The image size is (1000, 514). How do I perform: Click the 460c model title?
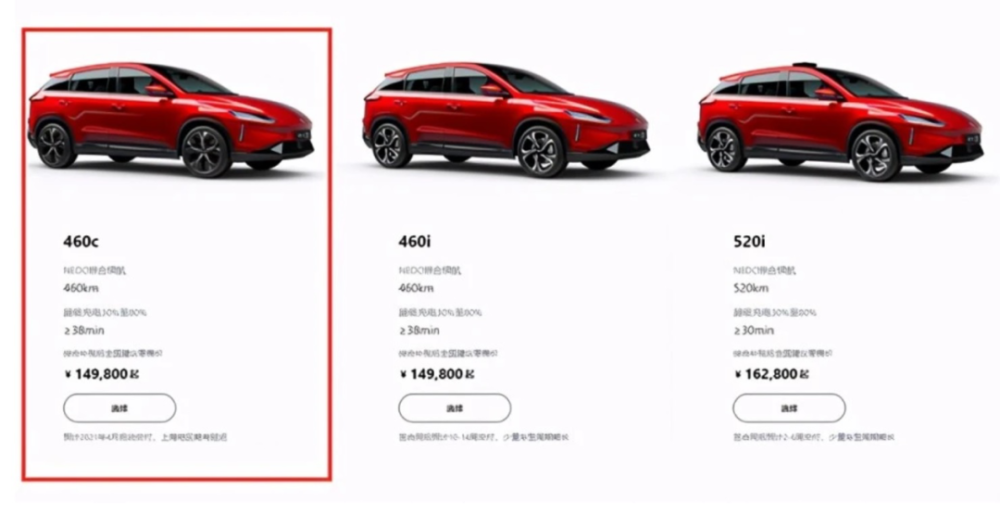pyautogui.click(x=80, y=242)
